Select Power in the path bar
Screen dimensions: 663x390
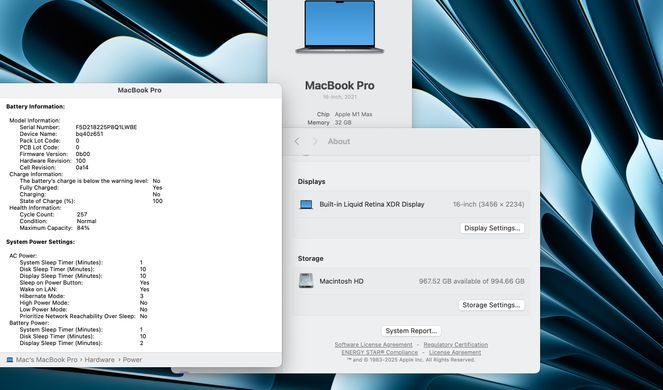(x=132, y=360)
